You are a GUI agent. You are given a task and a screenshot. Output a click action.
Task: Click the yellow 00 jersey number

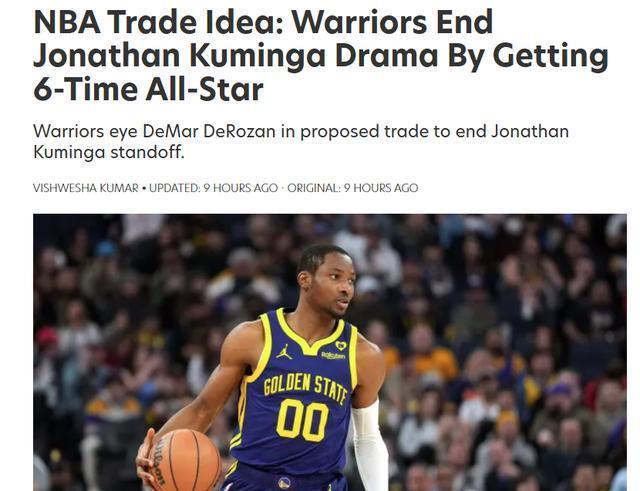(302, 420)
